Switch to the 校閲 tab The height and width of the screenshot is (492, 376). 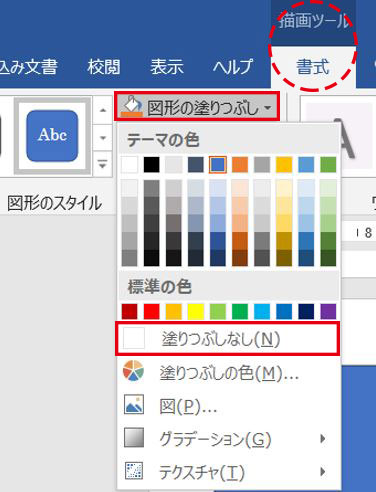pyautogui.click(x=104, y=67)
